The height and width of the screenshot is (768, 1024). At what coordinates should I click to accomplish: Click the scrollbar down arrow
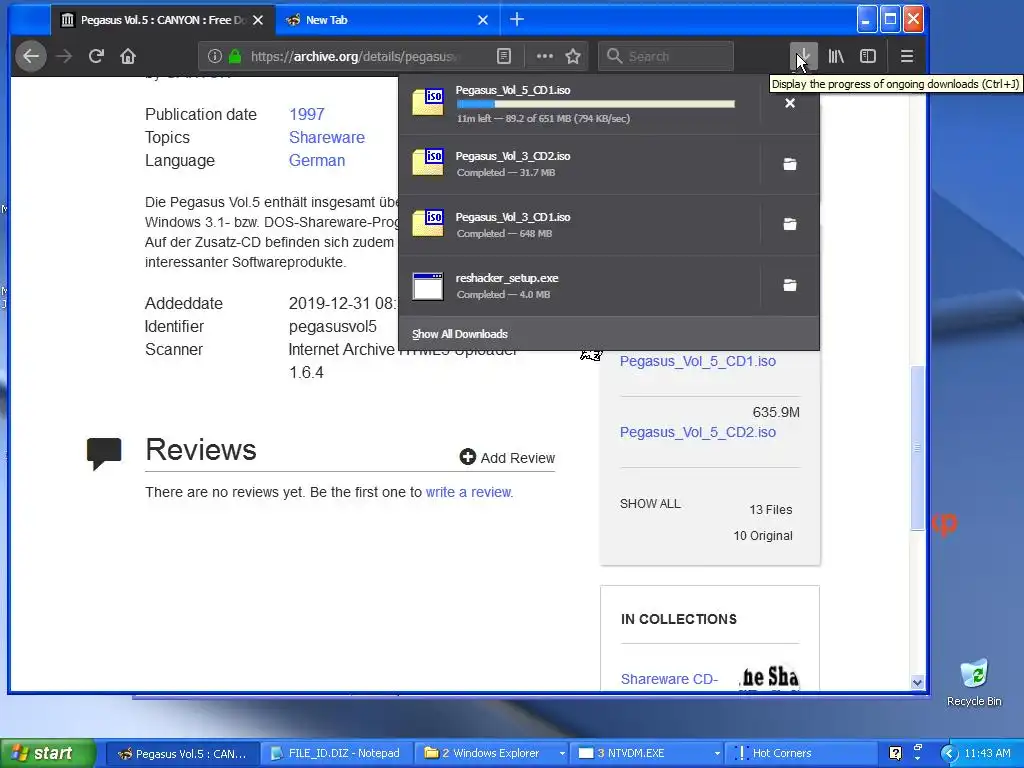pyautogui.click(x=917, y=682)
